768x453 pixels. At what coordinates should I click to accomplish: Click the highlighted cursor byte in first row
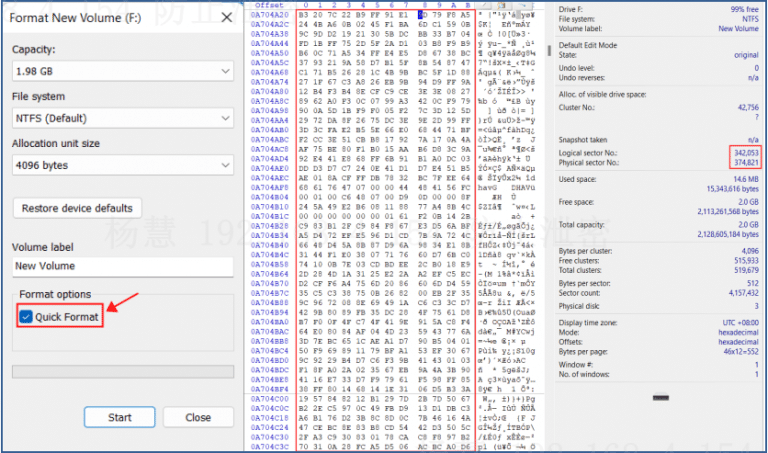[422, 14]
